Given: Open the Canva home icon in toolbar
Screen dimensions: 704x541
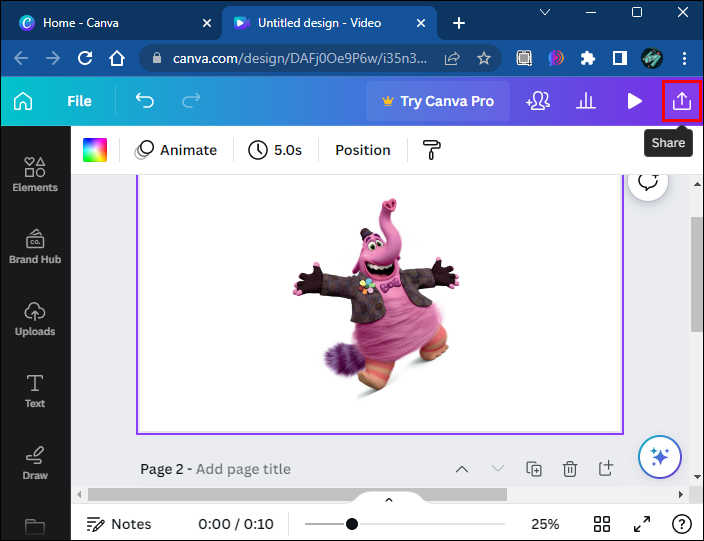Looking at the screenshot, I should coord(23,101).
